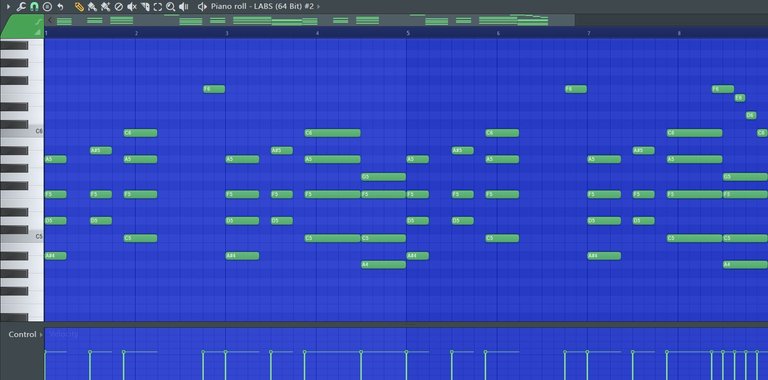Click bar 5 on the timeline ruler

pyautogui.click(x=408, y=33)
